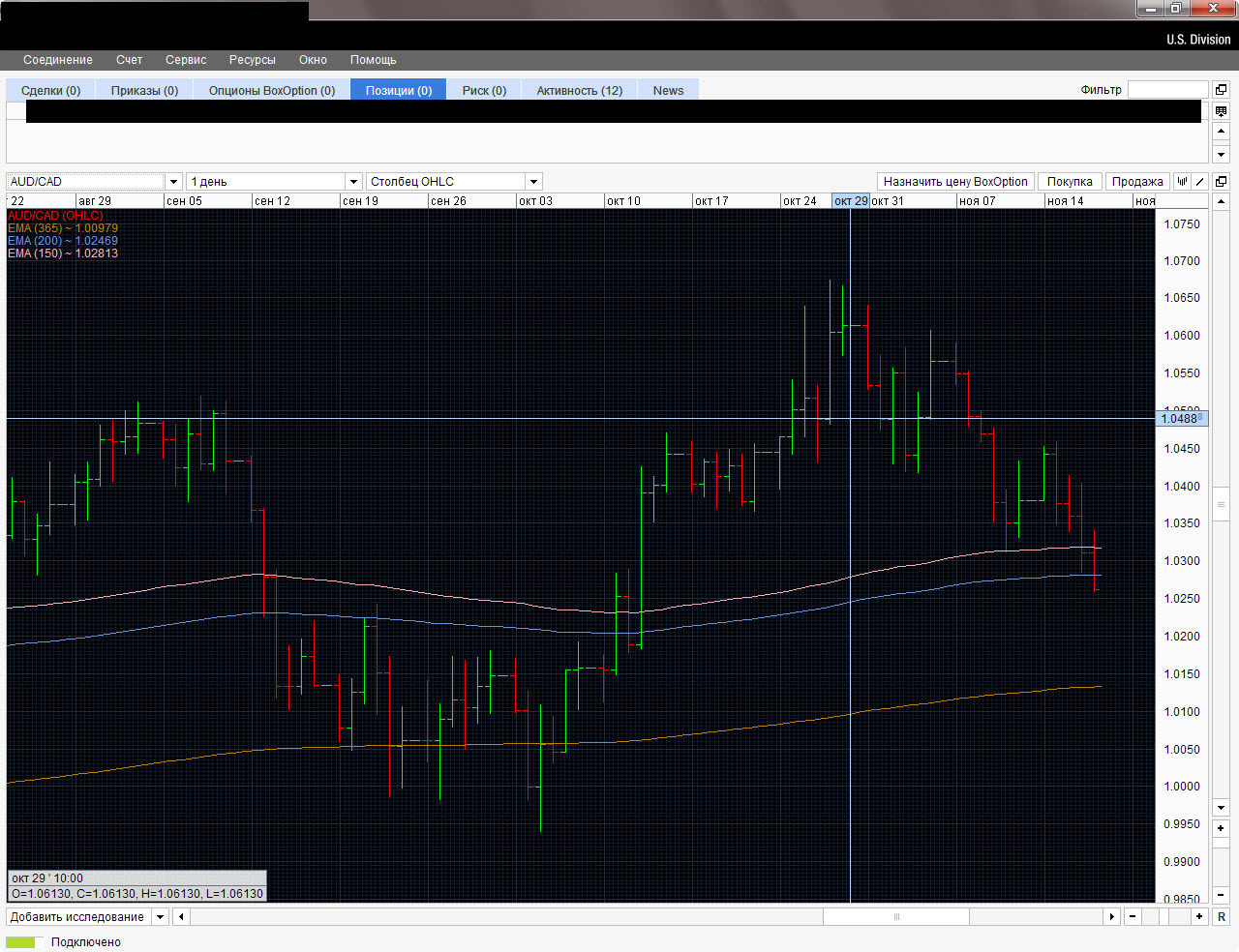The image size is (1239, 952).
Task: Switch to the Опционы BoxOption (0) tab
Action: pos(272,90)
